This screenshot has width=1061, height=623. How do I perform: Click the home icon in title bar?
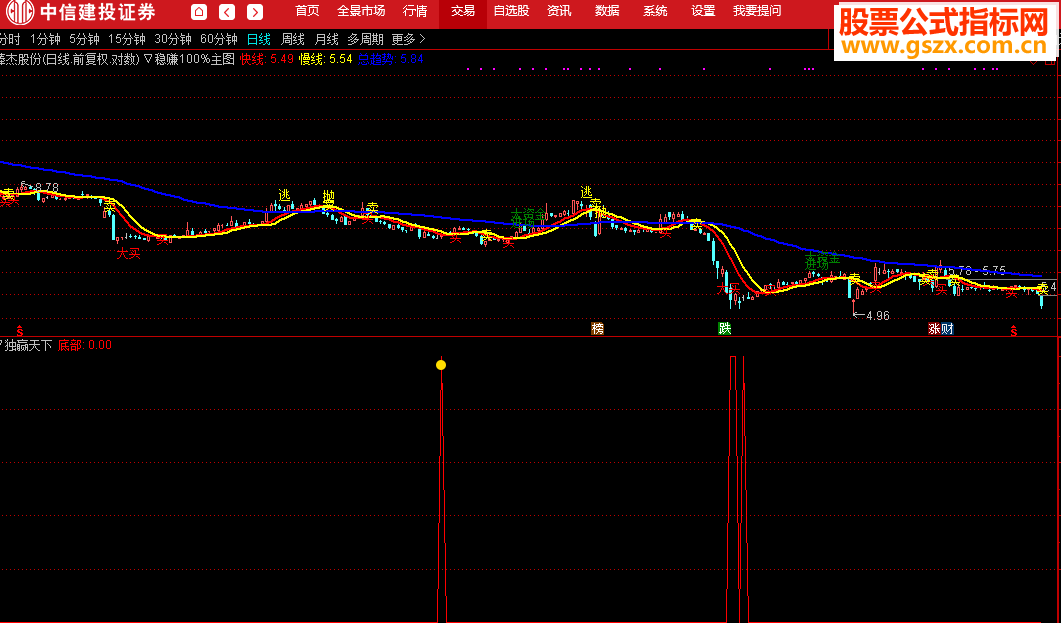click(x=199, y=11)
